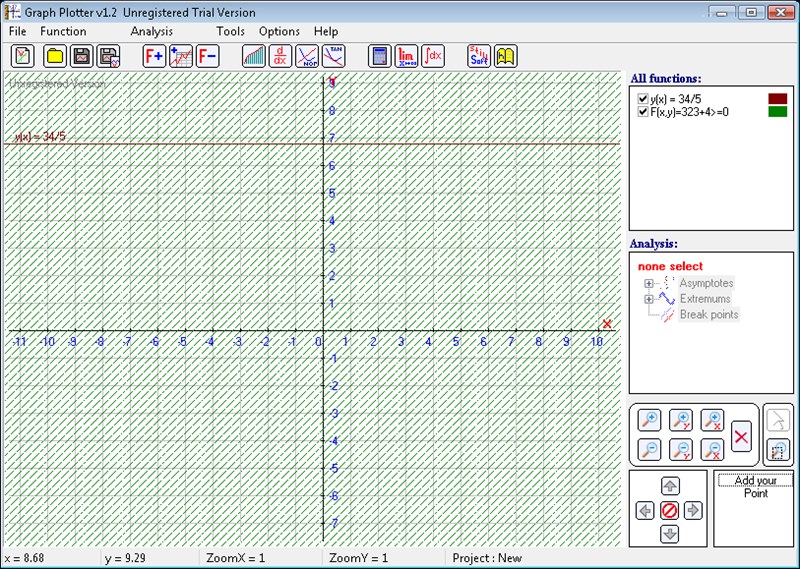Select Break points in the Analysis tree
Screen dimensions: 800x569
point(708,315)
